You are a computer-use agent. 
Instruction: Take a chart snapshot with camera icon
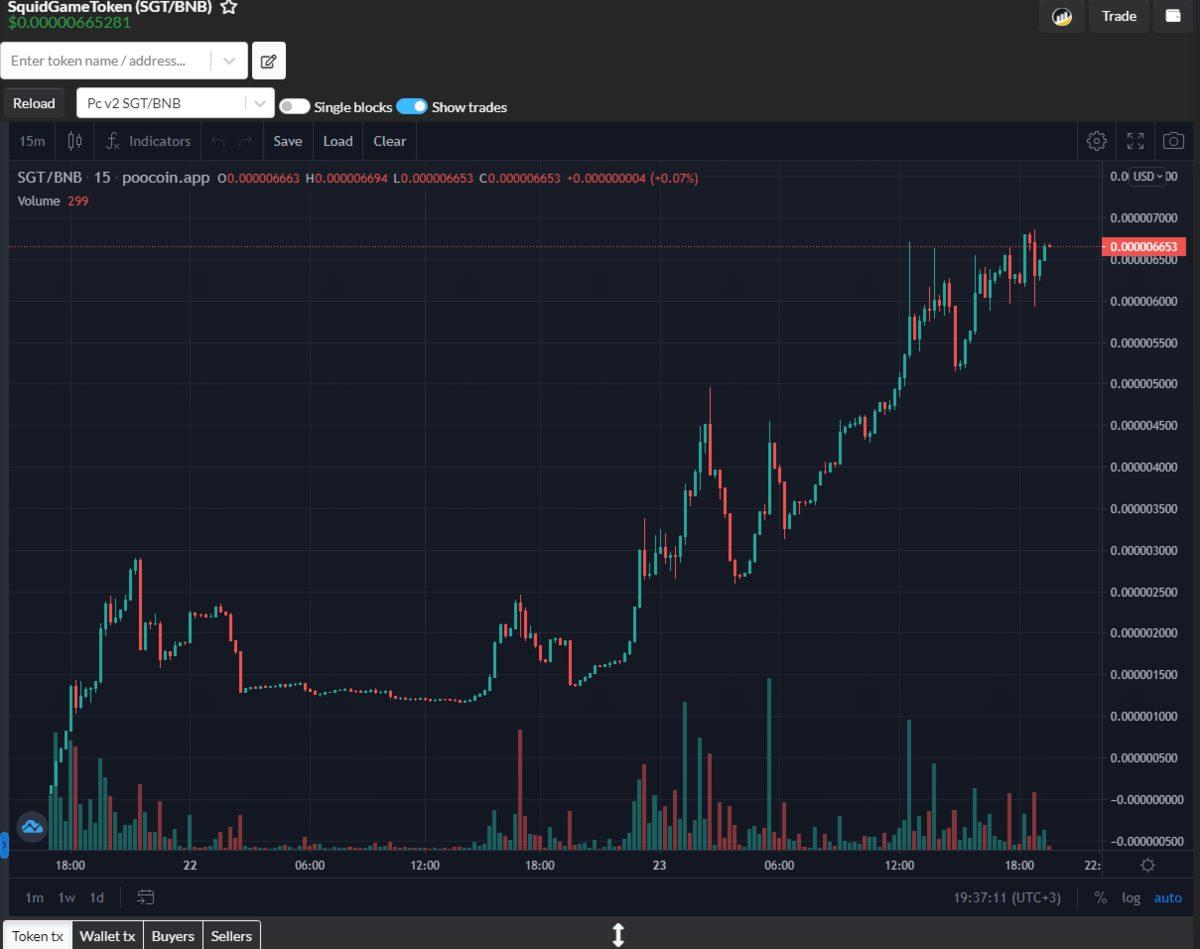pos(1173,141)
